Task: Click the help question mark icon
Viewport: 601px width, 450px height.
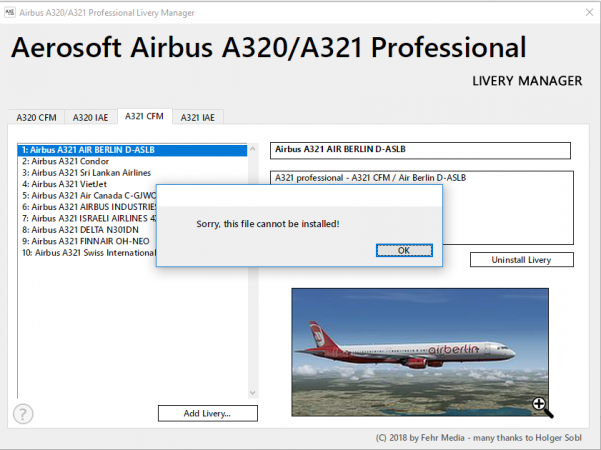Action: (23, 414)
